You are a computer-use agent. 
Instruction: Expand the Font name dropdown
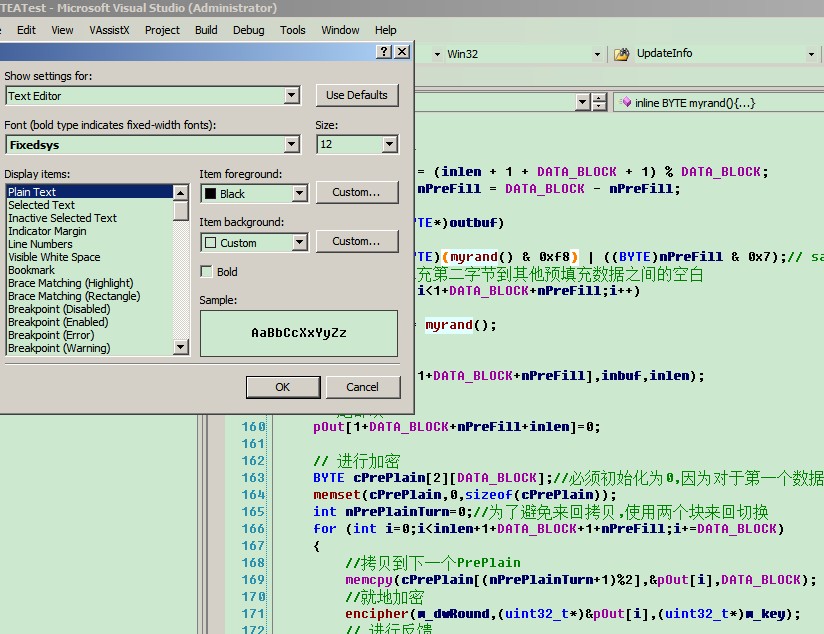pos(291,145)
